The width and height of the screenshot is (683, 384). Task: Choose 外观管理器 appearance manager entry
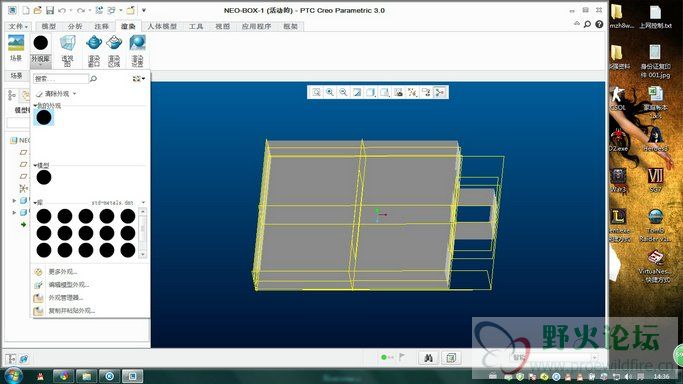coord(65,298)
